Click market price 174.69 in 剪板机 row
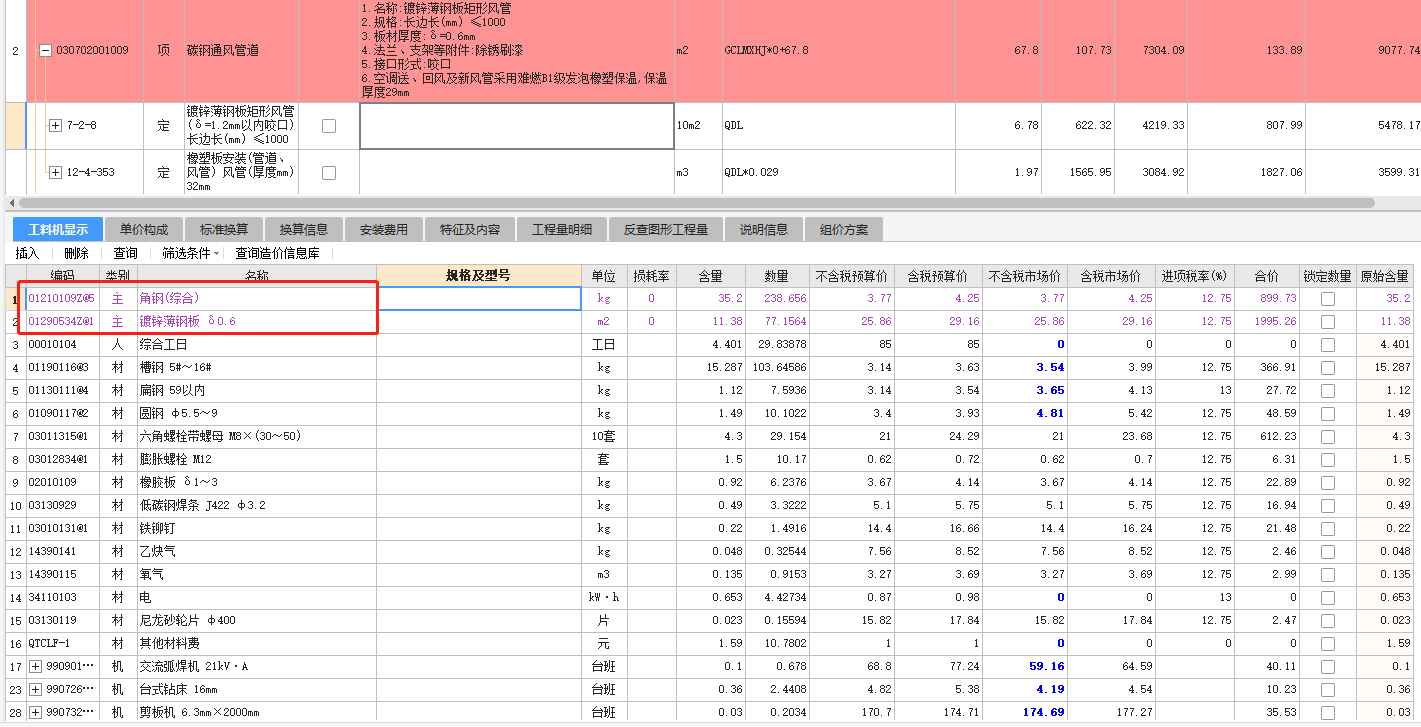Screen dimensions: 1421x727 1024,712
